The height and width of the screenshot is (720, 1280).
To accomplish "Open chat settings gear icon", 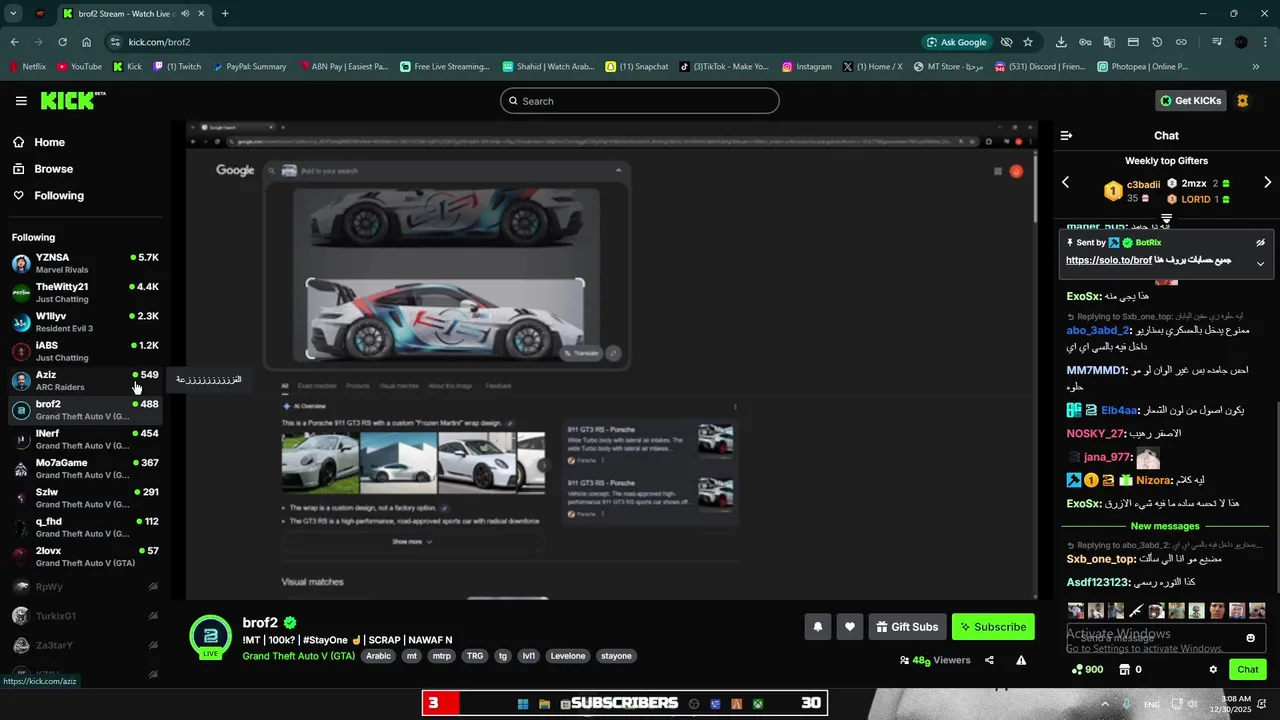I will pyautogui.click(x=1213, y=670).
